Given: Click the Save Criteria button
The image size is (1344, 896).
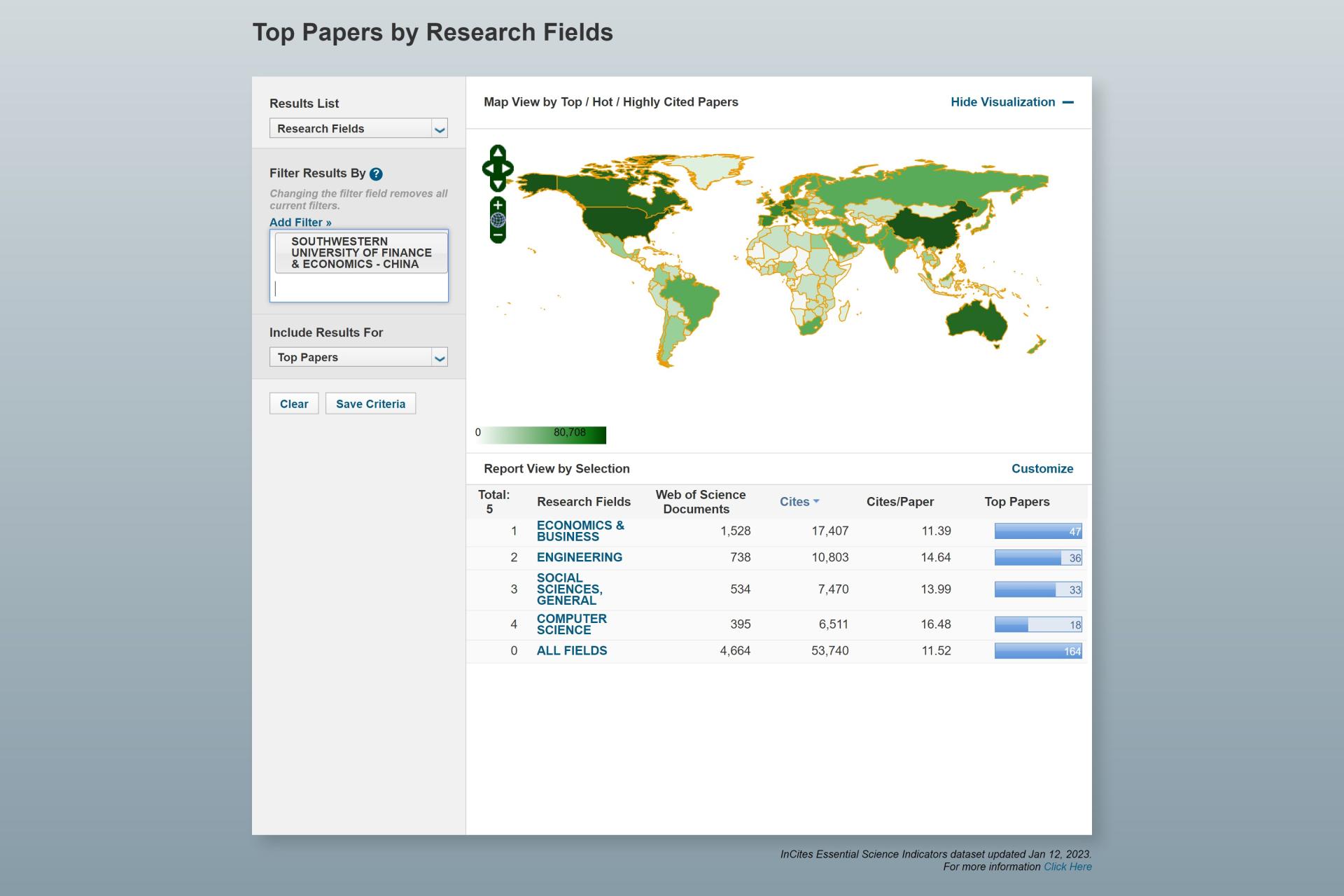Looking at the screenshot, I should click(x=370, y=404).
